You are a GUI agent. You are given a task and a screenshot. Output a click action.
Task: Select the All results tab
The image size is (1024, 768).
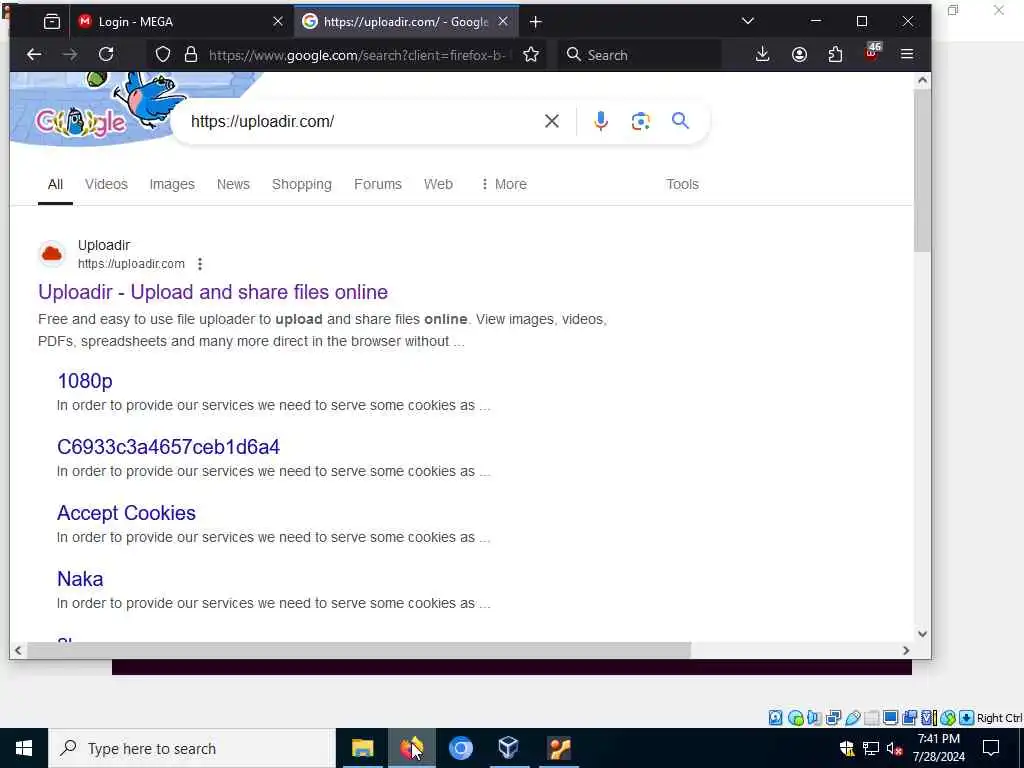click(56, 184)
